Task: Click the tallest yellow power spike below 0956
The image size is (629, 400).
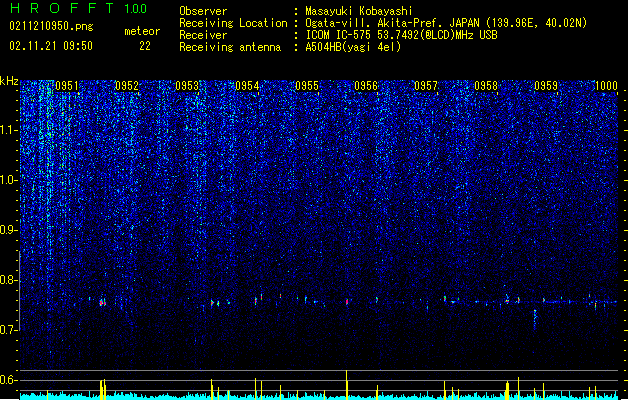Action: (347, 384)
